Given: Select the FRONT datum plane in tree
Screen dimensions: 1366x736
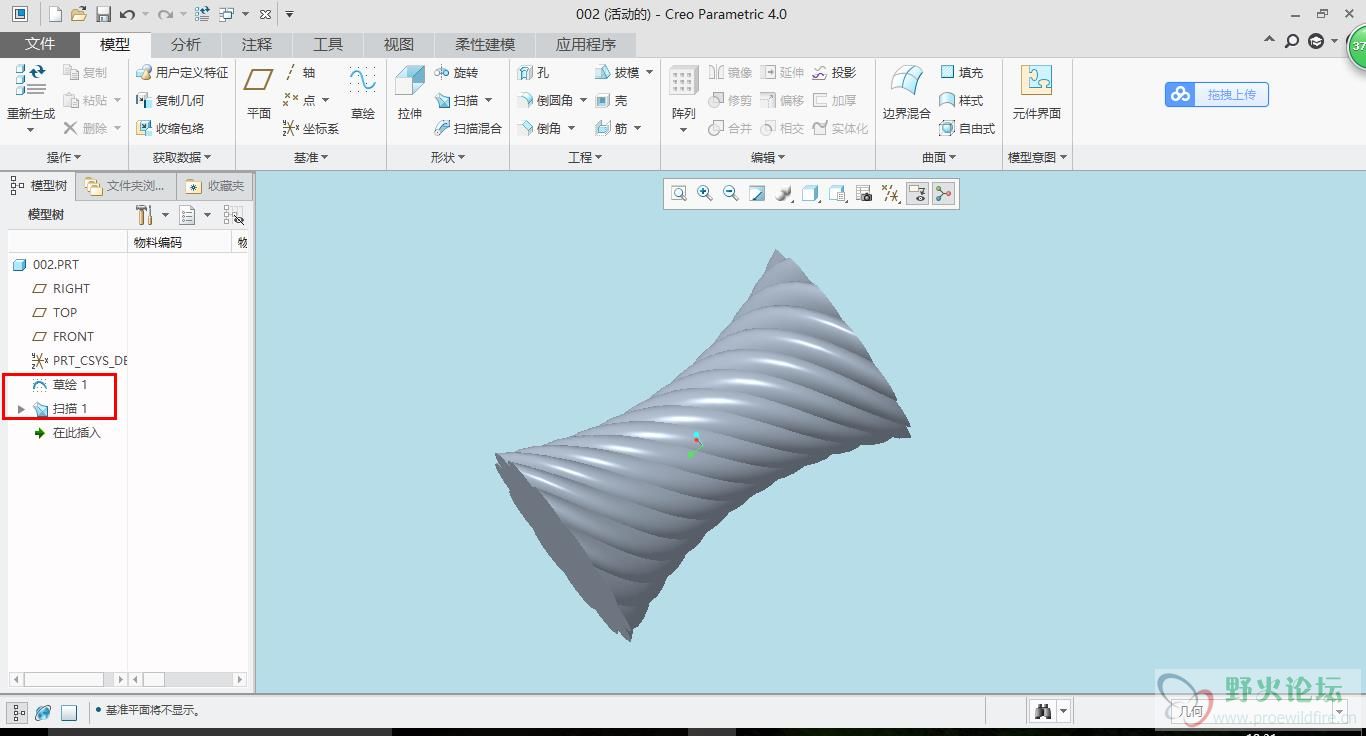Looking at the screenshot, I should (x=63, y=337).
